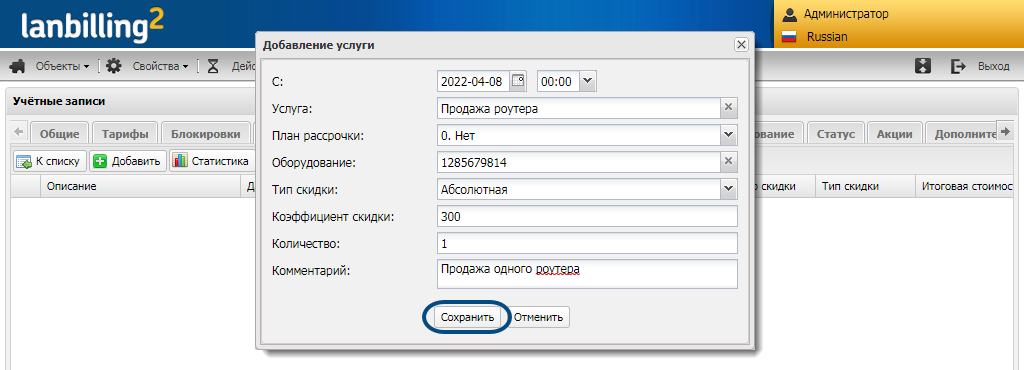
Task: Switch to the Тарифы tab
Action: pyautogui.click(x=125, y=133)
